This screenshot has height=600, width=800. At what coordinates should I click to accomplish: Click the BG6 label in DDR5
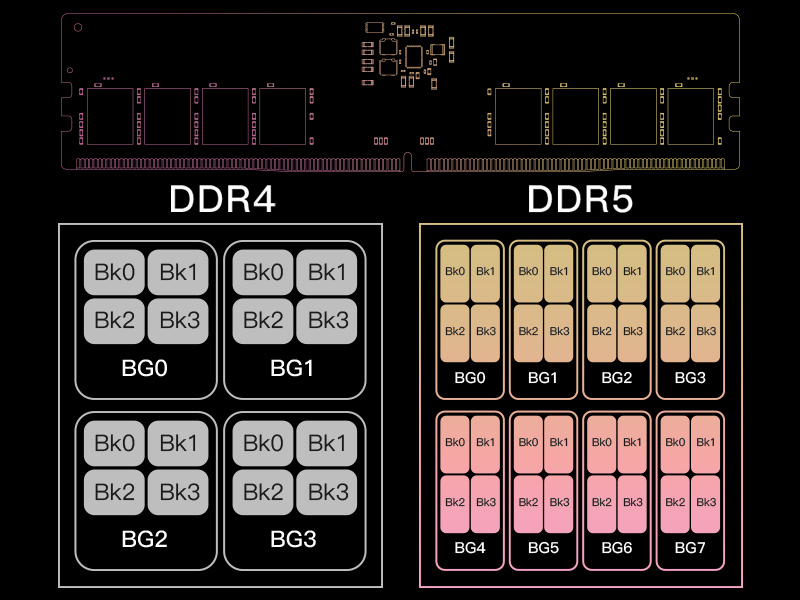coord(617,548)
